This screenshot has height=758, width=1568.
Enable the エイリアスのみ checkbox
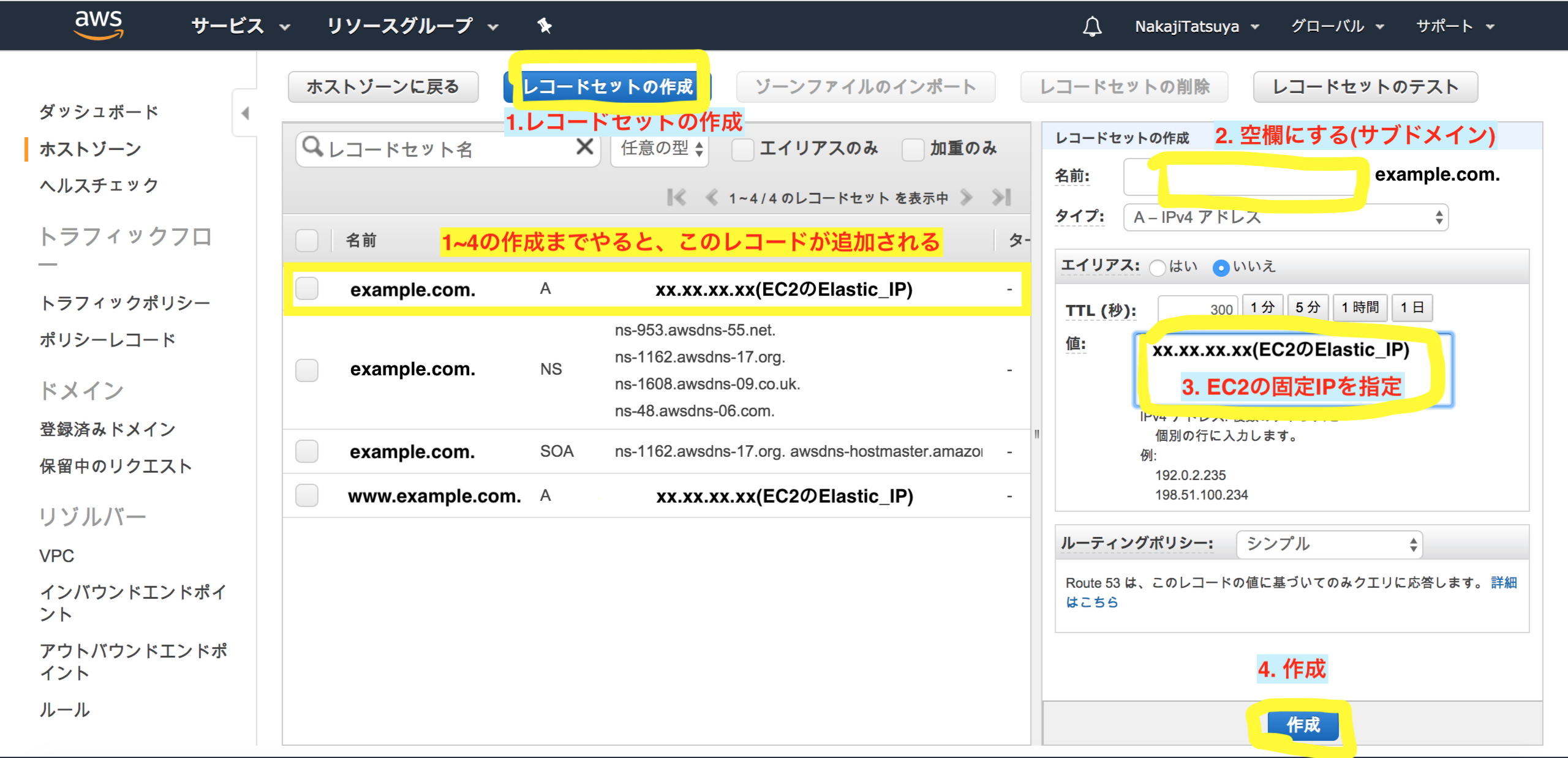[x=743, y=149]
